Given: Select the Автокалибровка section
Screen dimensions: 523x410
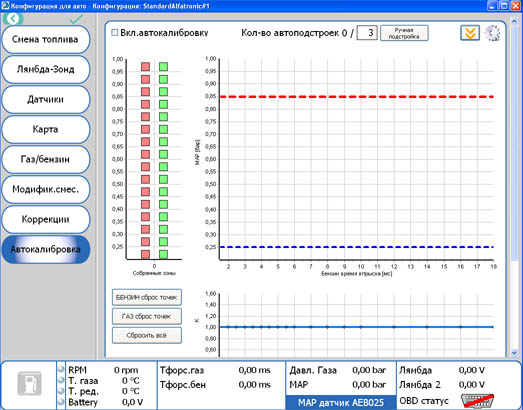Looking at the screenshot, I should coord(45,250).
